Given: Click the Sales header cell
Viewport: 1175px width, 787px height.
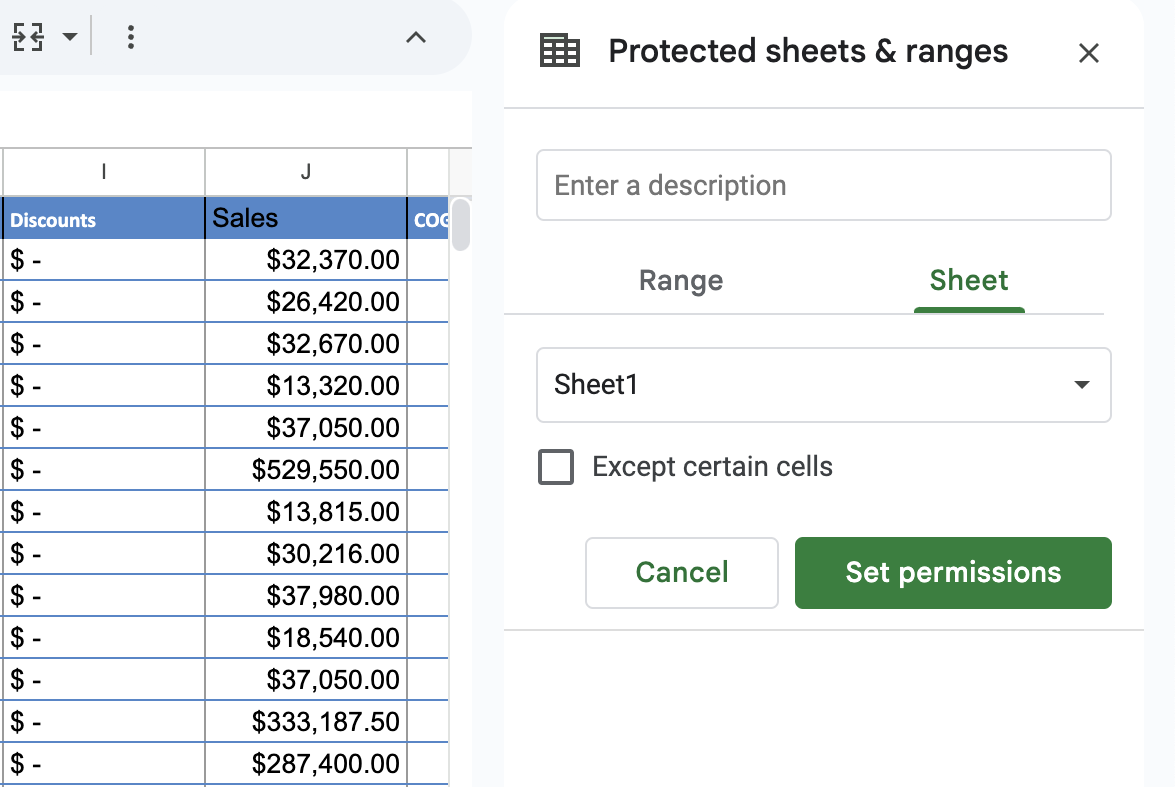Looking at the screenshot, I should pyautogui.click(x=306, y=219).
